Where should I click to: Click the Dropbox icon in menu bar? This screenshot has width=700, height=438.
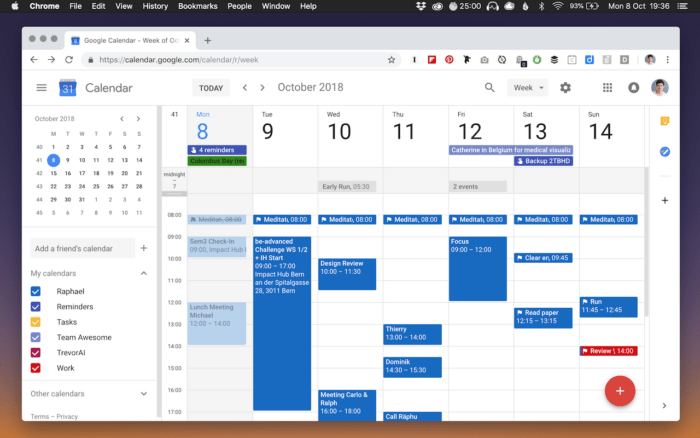421,6
